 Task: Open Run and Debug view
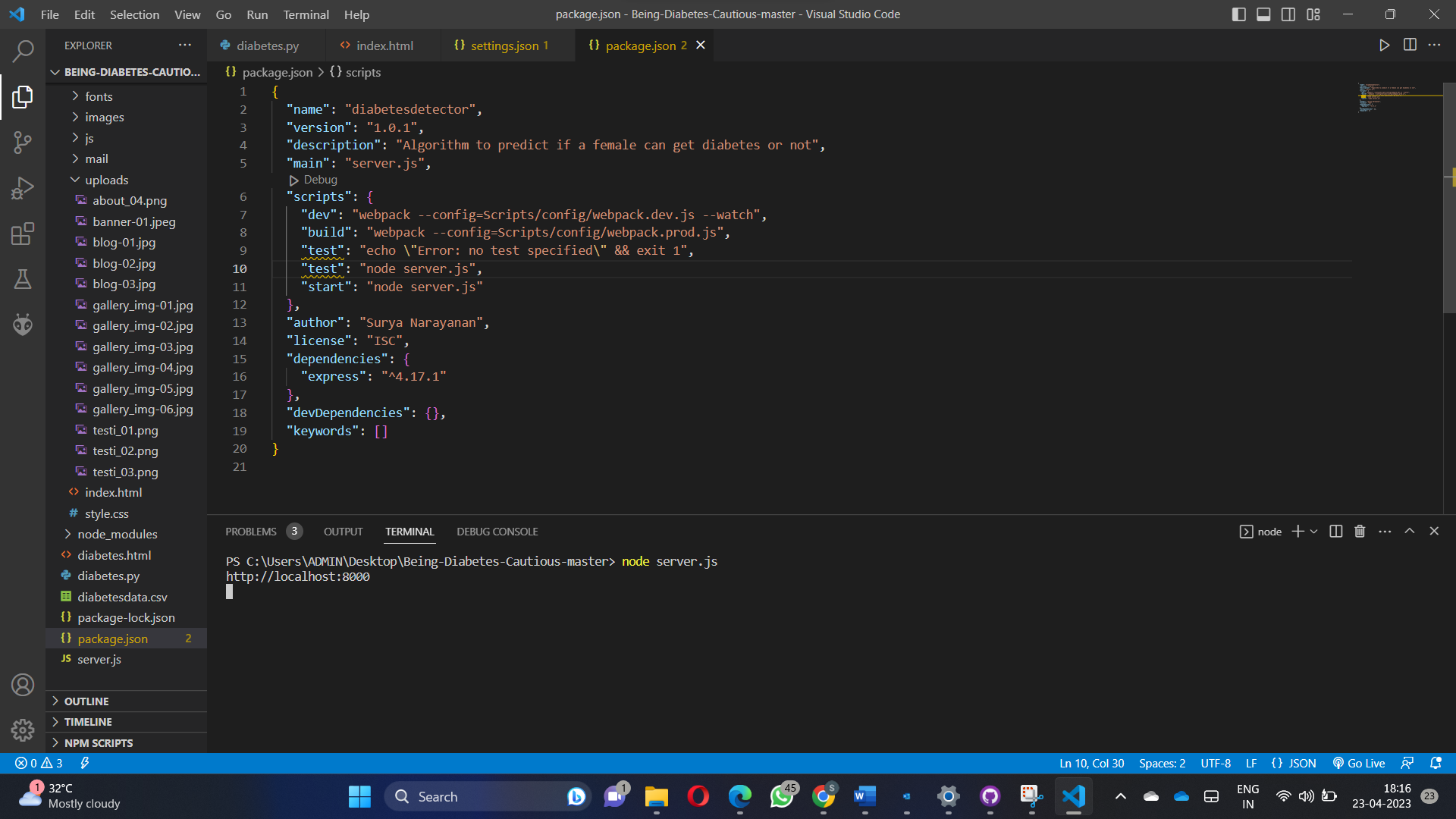click(x=23, y=188)
